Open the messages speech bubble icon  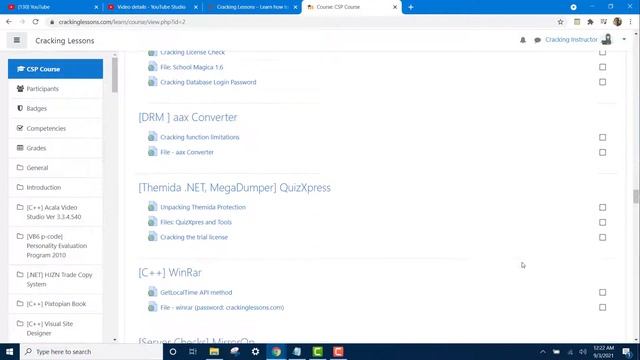538,40
